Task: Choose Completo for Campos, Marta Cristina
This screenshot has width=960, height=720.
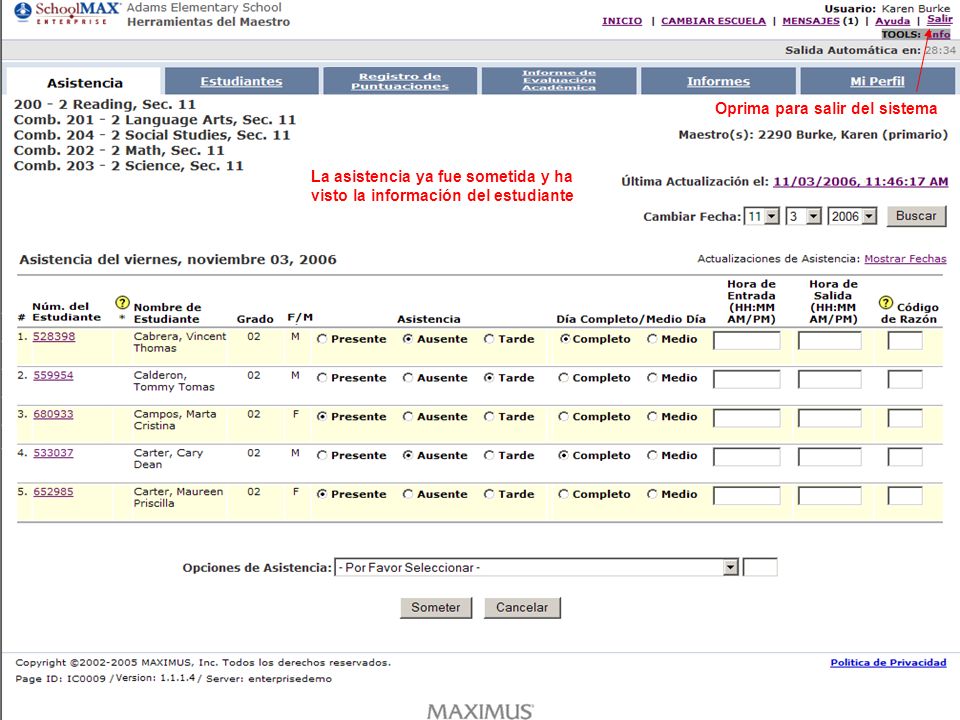Action: point(563,416)
